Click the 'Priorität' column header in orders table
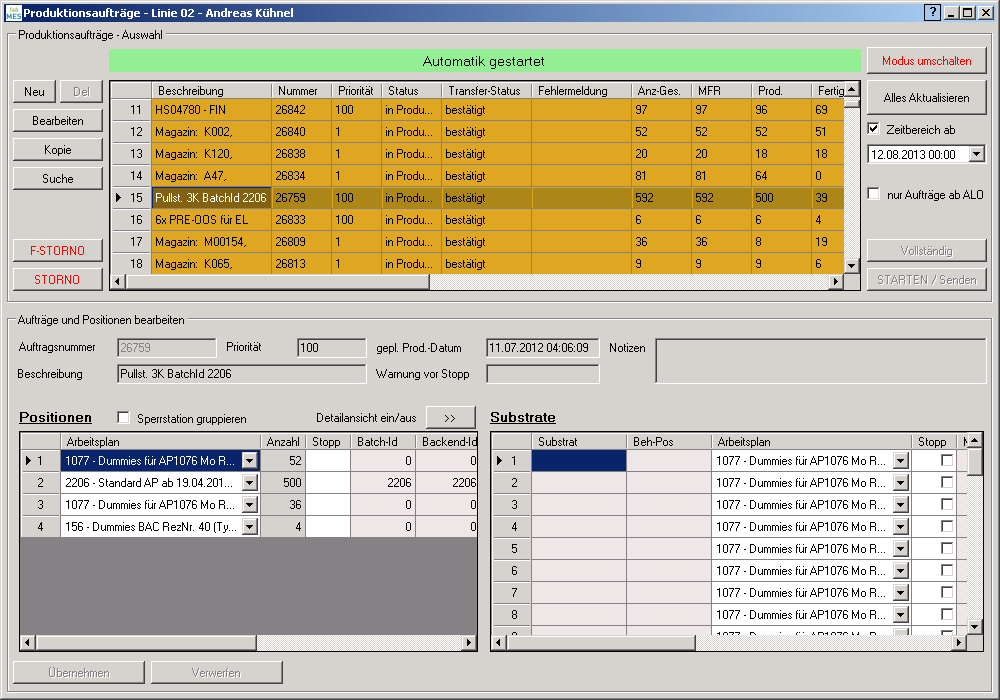Image resolution: width=1000 pixels, height=700 pixels. click(x=355, y=91)
